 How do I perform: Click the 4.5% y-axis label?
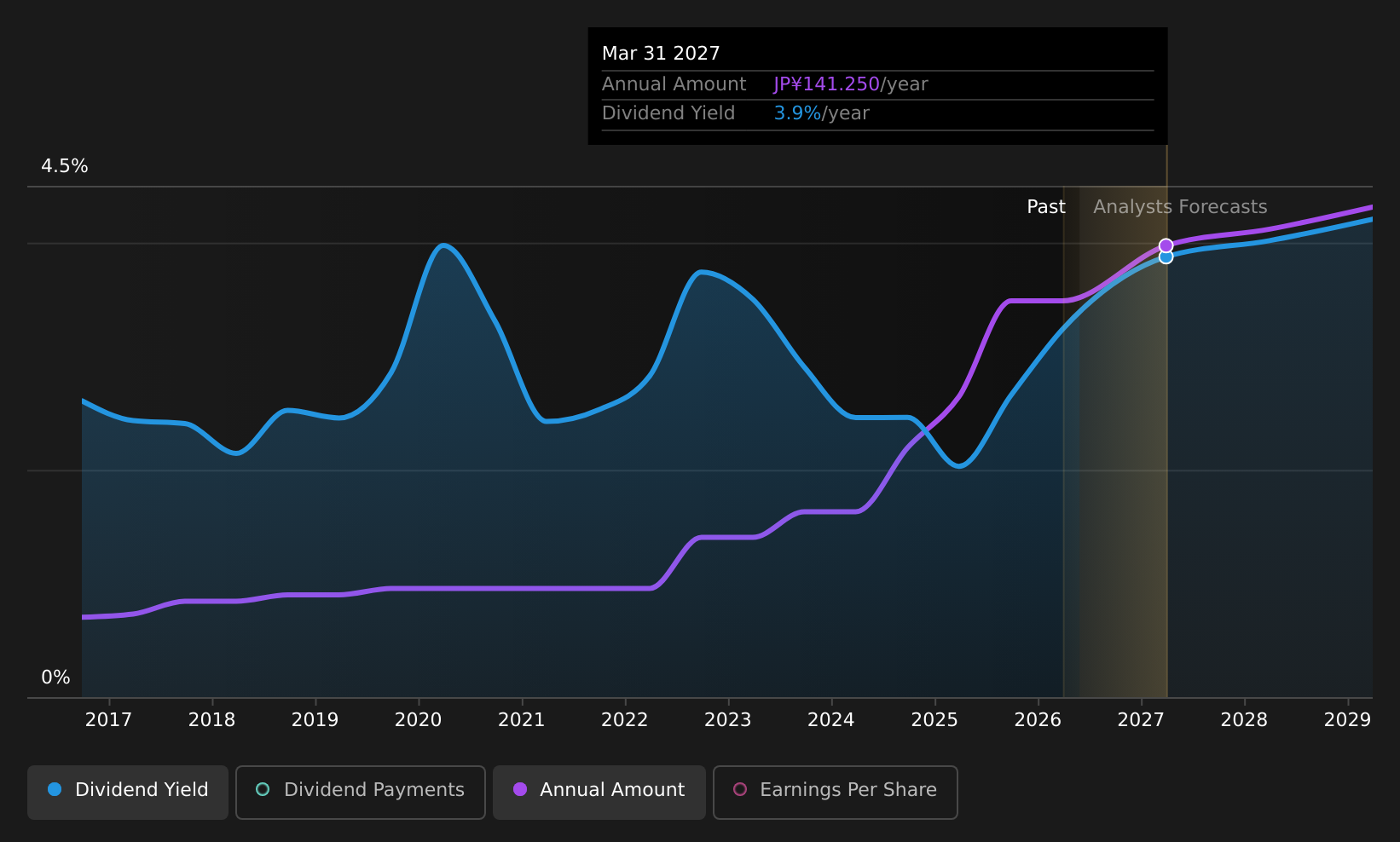coord(65,166)
